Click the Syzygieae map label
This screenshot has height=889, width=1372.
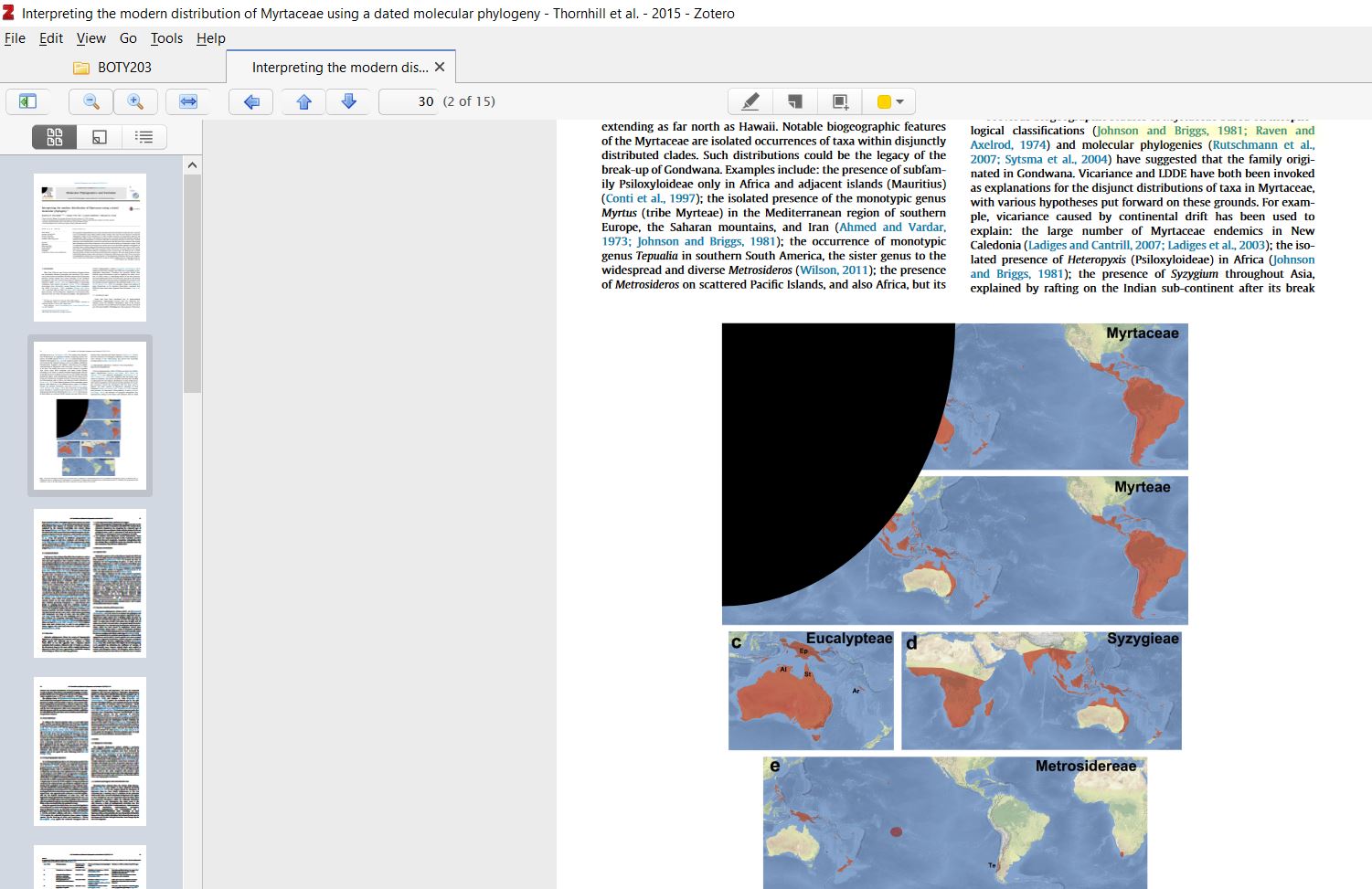(x=1143, y=639)
